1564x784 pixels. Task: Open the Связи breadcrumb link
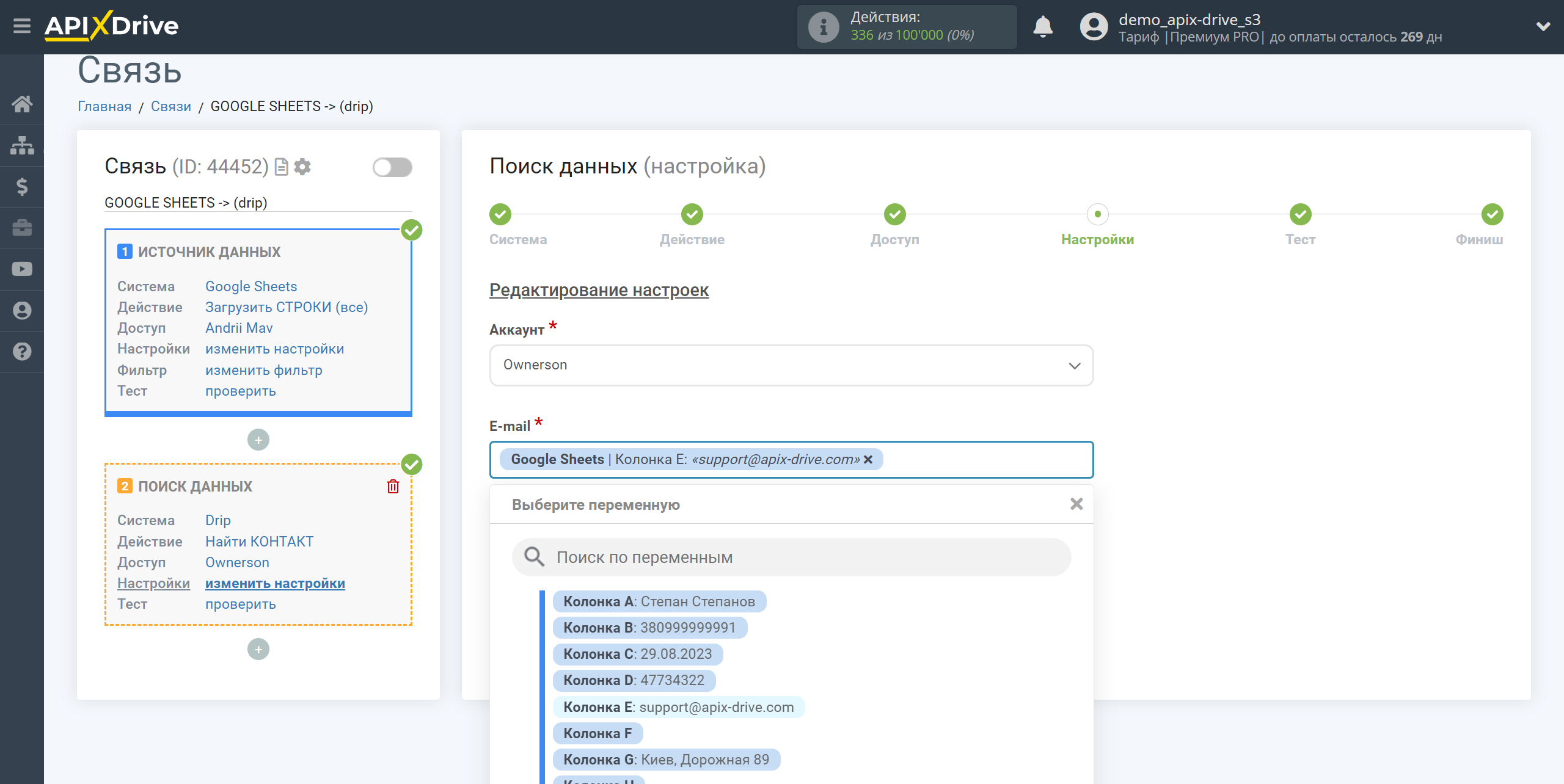pyautogui.click(x=171, y=106)
